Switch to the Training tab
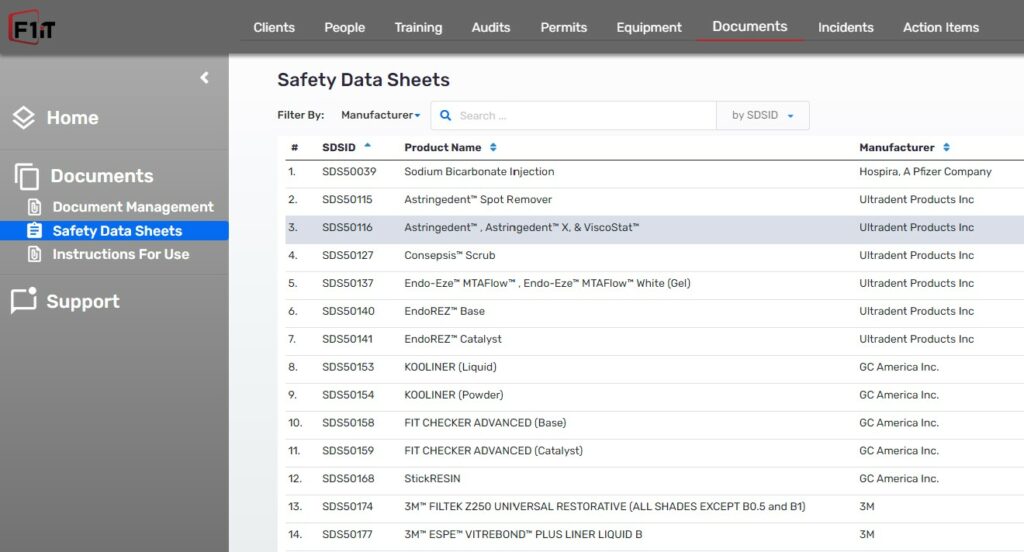The width and height of the screenshot is (1024, 552). 419,27
